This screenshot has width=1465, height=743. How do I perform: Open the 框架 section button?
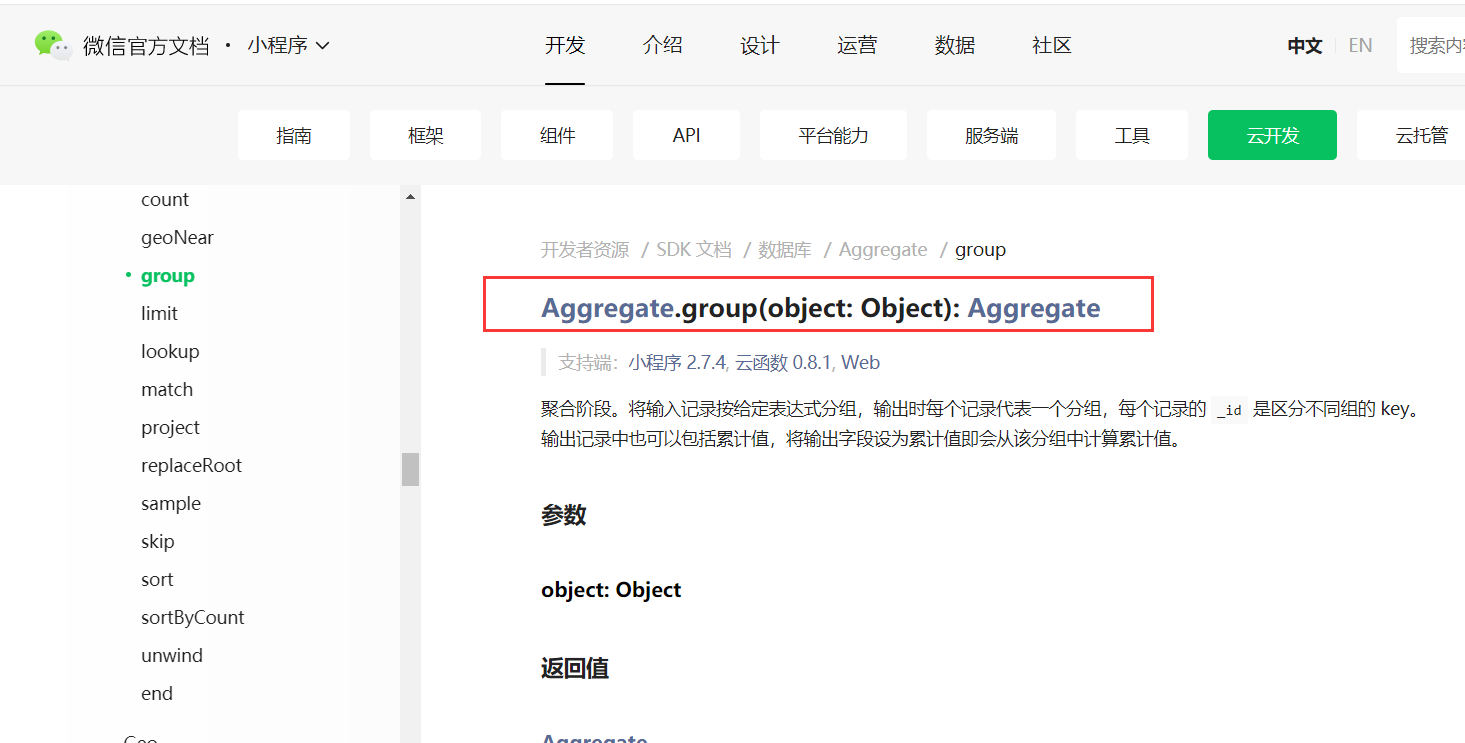[x=425, y=135]
